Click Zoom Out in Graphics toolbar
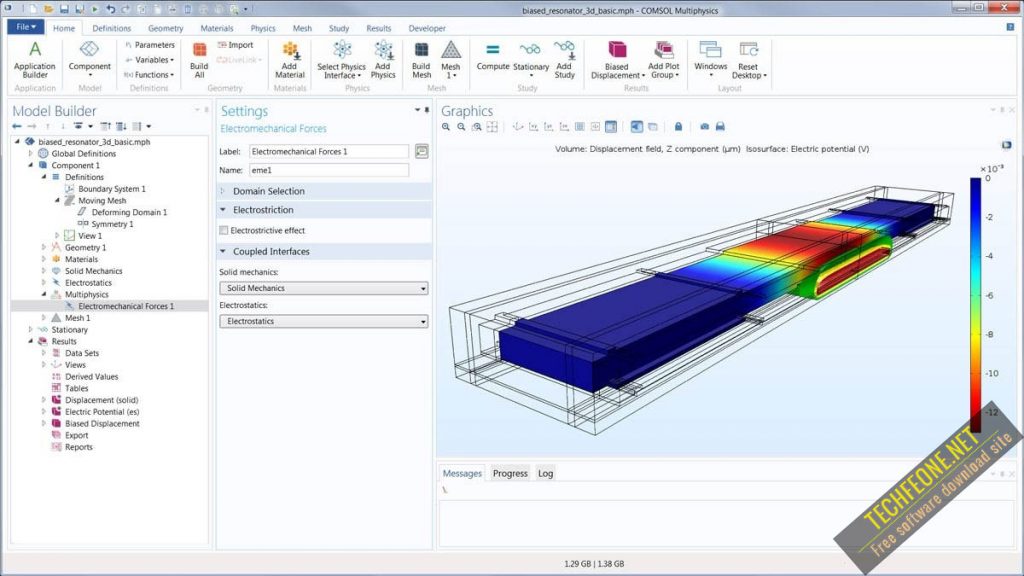Screen dimensions: 1024x576 point(461,127)
